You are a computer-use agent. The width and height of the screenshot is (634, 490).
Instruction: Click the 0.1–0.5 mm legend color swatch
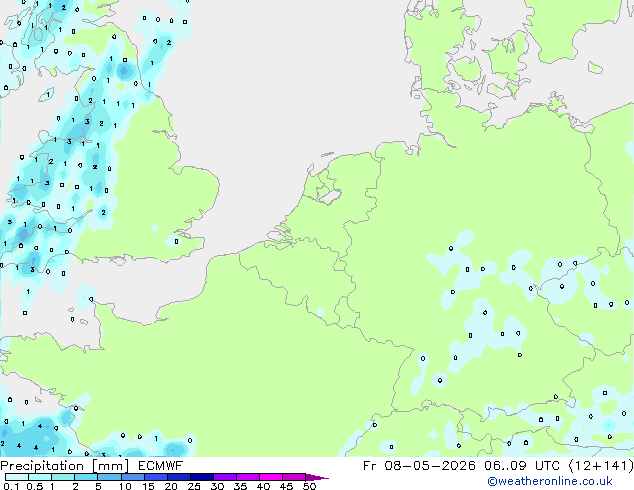point(17,477)
